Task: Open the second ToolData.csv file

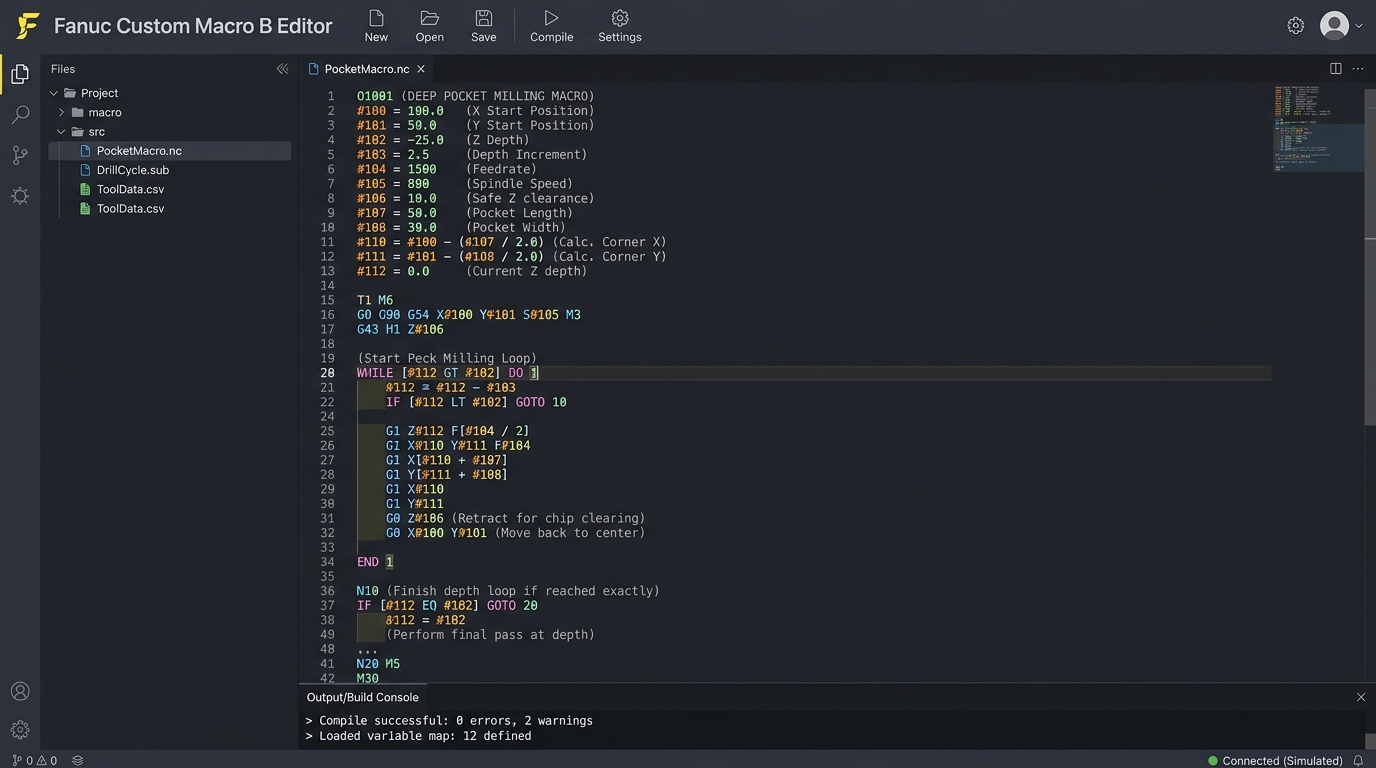Action: coord(130,208)
